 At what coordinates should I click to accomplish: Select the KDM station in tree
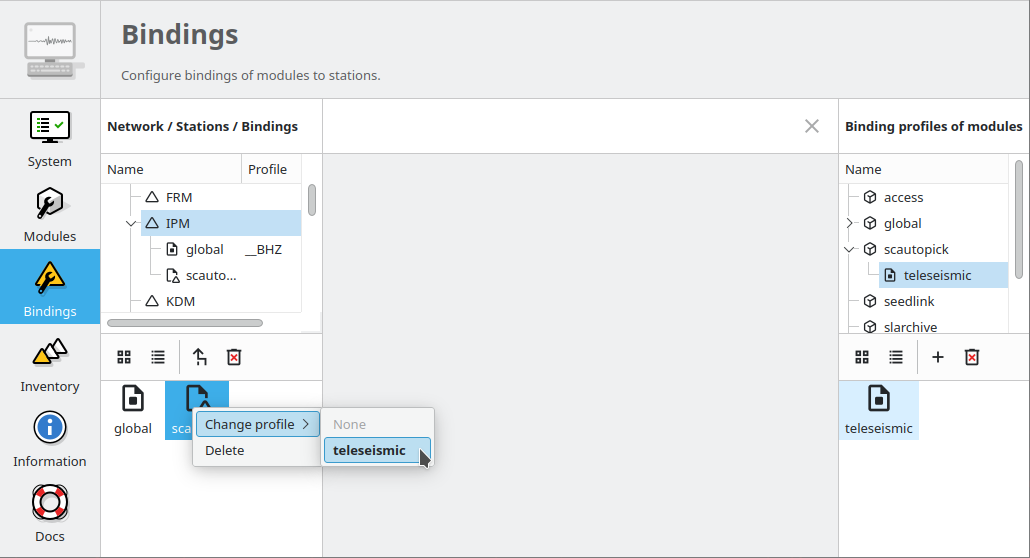pos(180,301)
